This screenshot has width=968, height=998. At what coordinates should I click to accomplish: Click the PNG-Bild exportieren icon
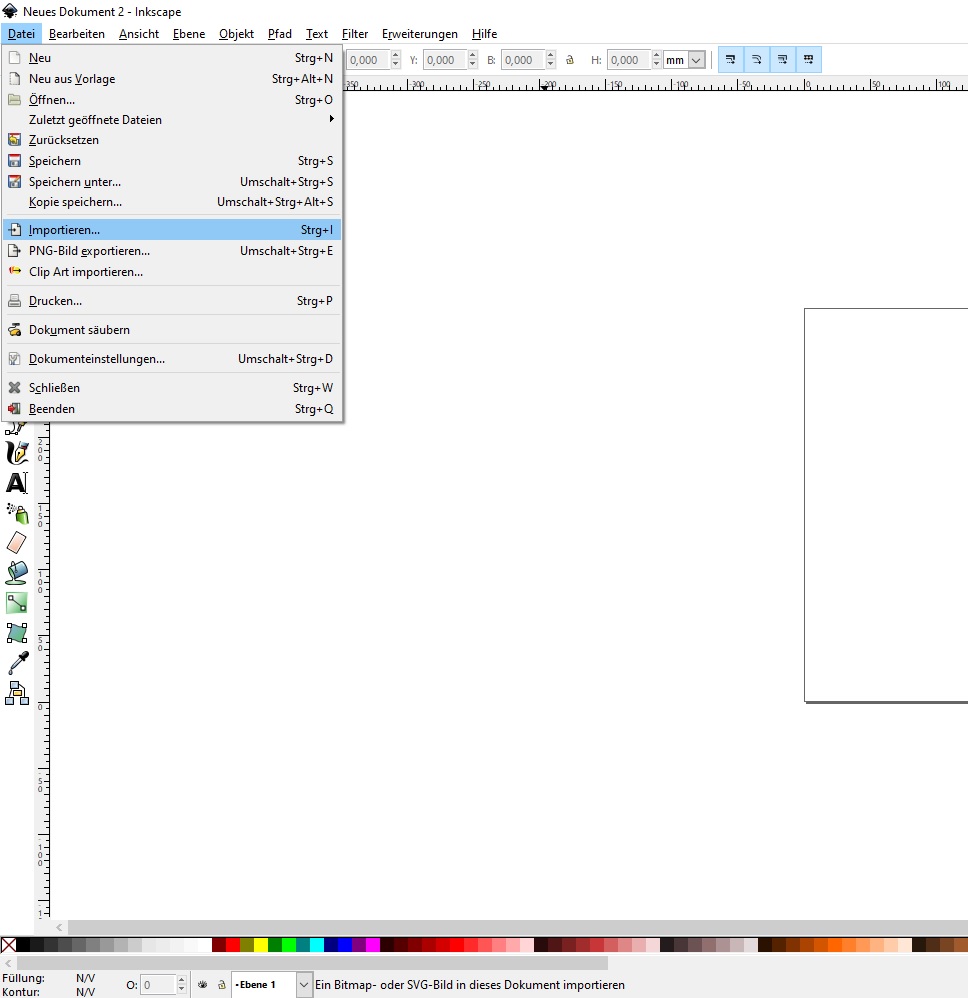14,251
